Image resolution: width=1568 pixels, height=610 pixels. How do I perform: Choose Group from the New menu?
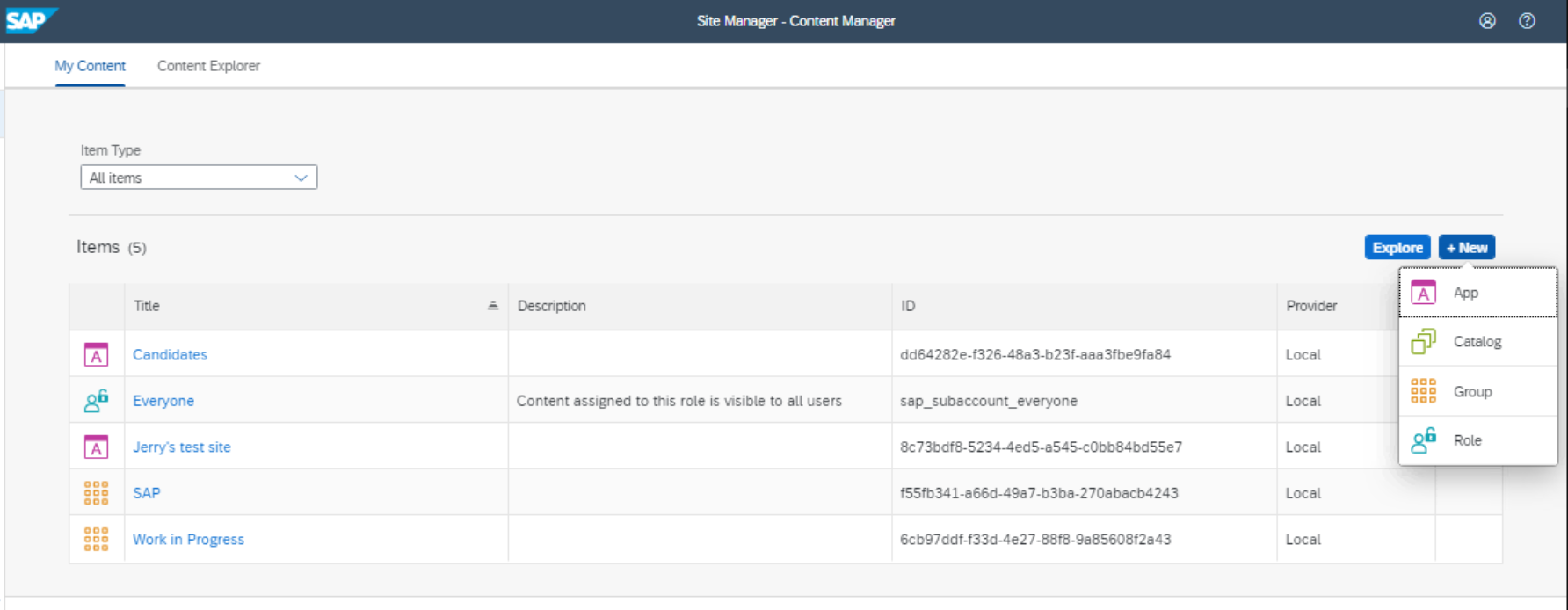pos(1478,391)
